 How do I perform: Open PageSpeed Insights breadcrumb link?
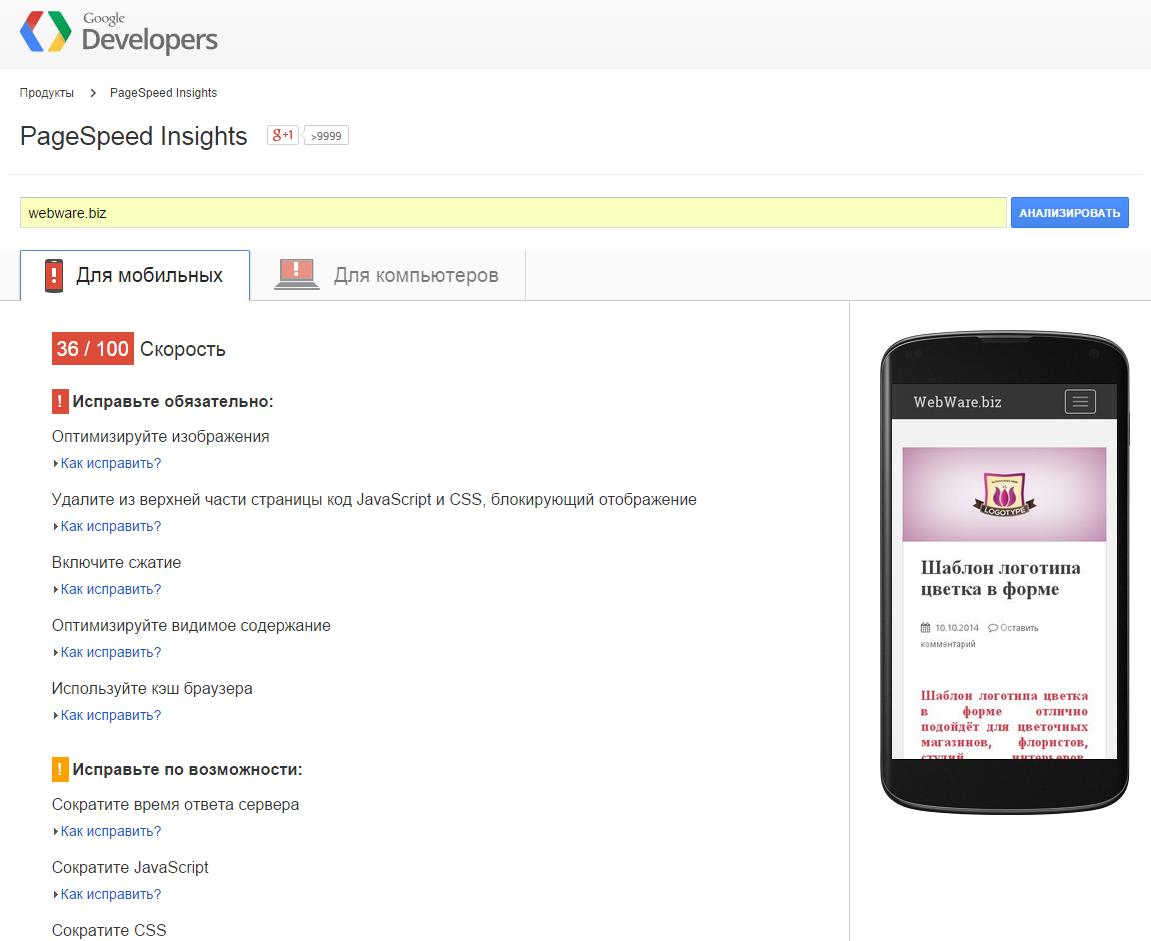[164, 92]
